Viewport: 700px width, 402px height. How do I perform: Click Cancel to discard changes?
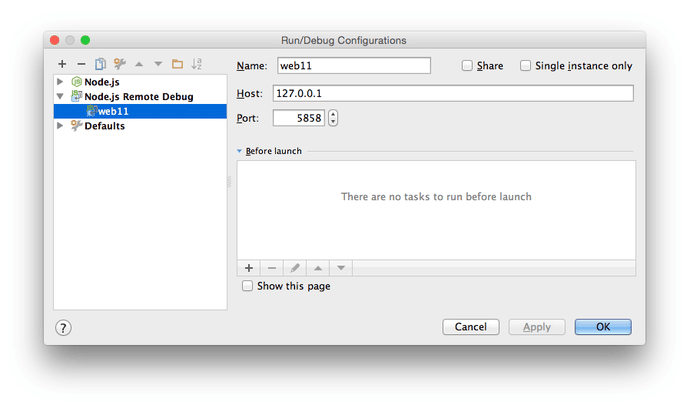coord(471,327)
